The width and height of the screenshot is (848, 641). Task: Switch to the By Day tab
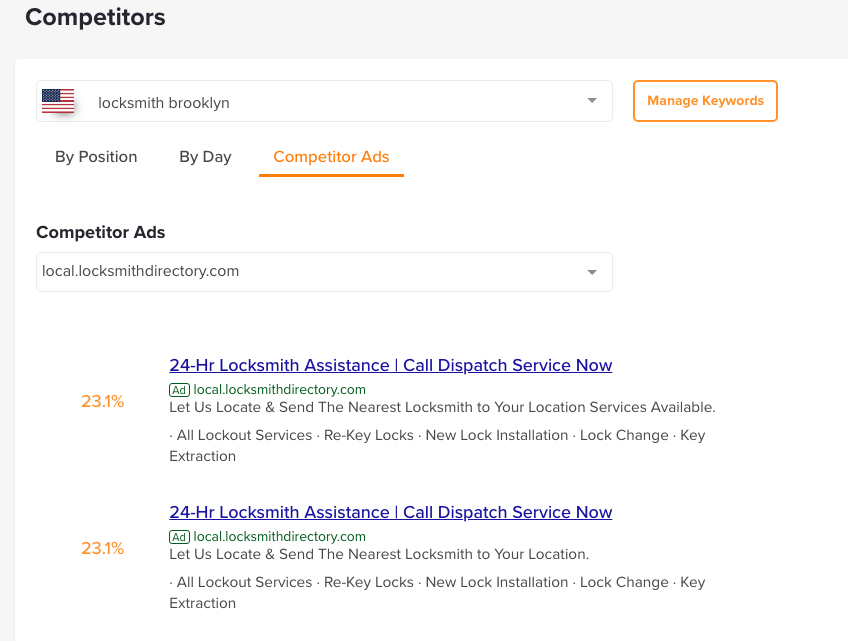tap(206, 157)
